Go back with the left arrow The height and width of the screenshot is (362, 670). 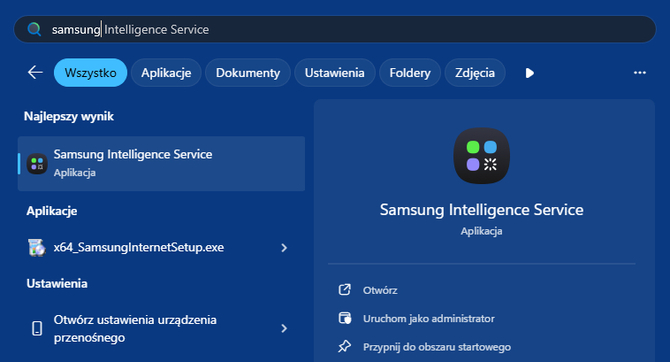click(35, 73)
